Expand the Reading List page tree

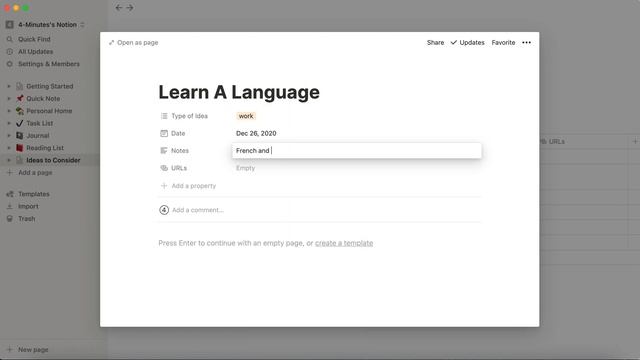[x=9, y=148]
